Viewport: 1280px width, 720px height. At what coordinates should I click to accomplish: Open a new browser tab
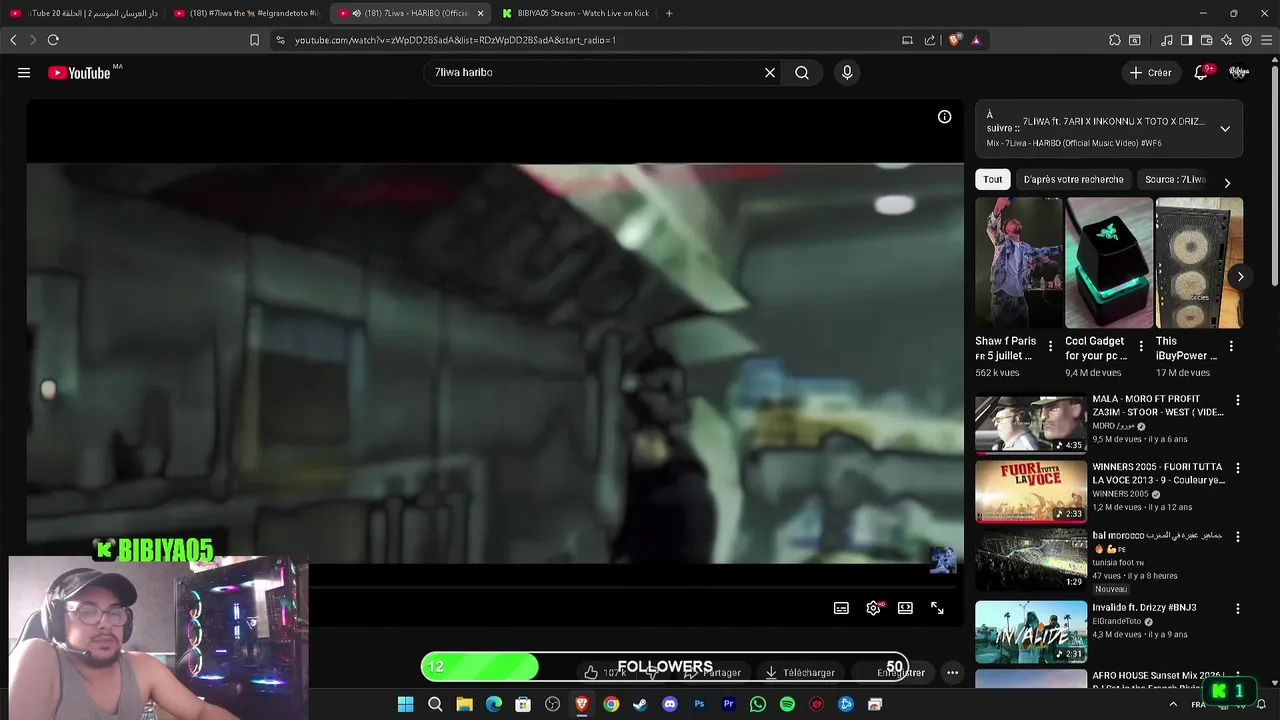669,13
